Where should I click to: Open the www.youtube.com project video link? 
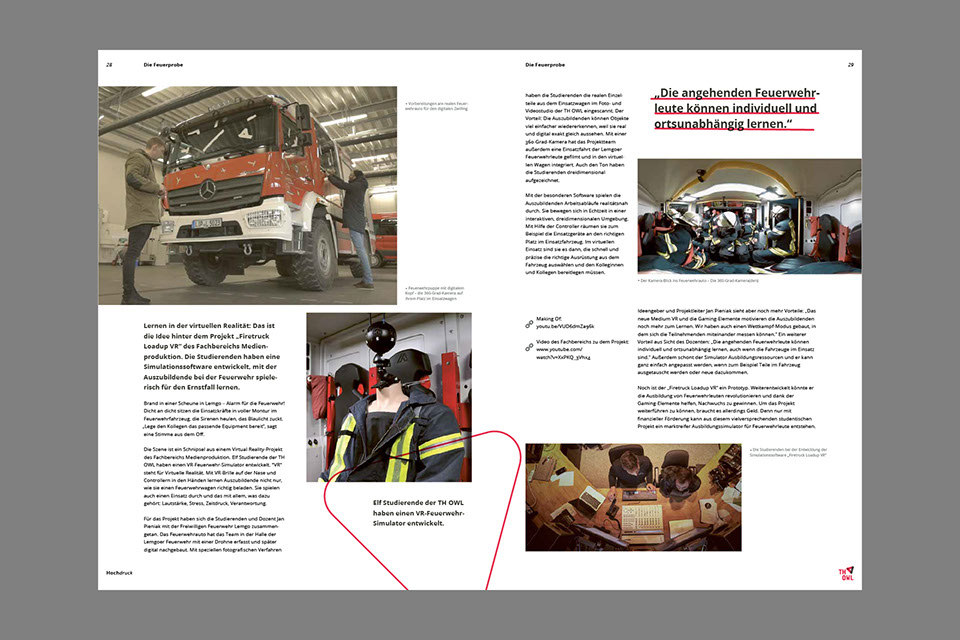coord(564,355)
